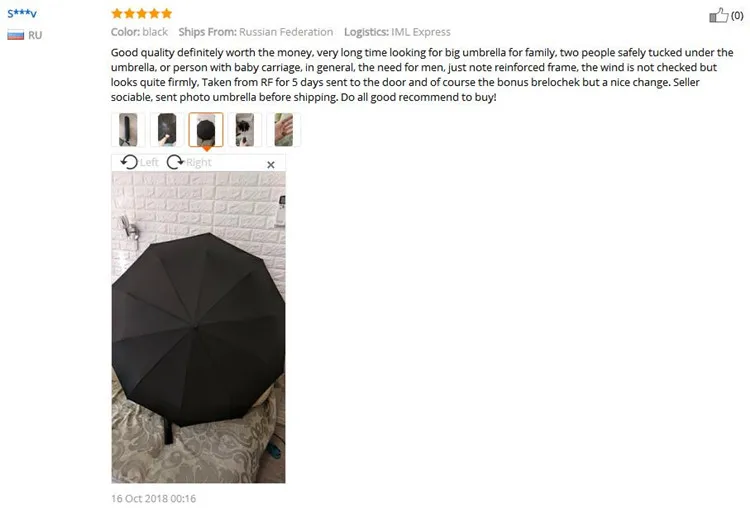The image size is (750, 508).
Task: Close the enlarged photo viewer
Action: click(x=271, y=165)
